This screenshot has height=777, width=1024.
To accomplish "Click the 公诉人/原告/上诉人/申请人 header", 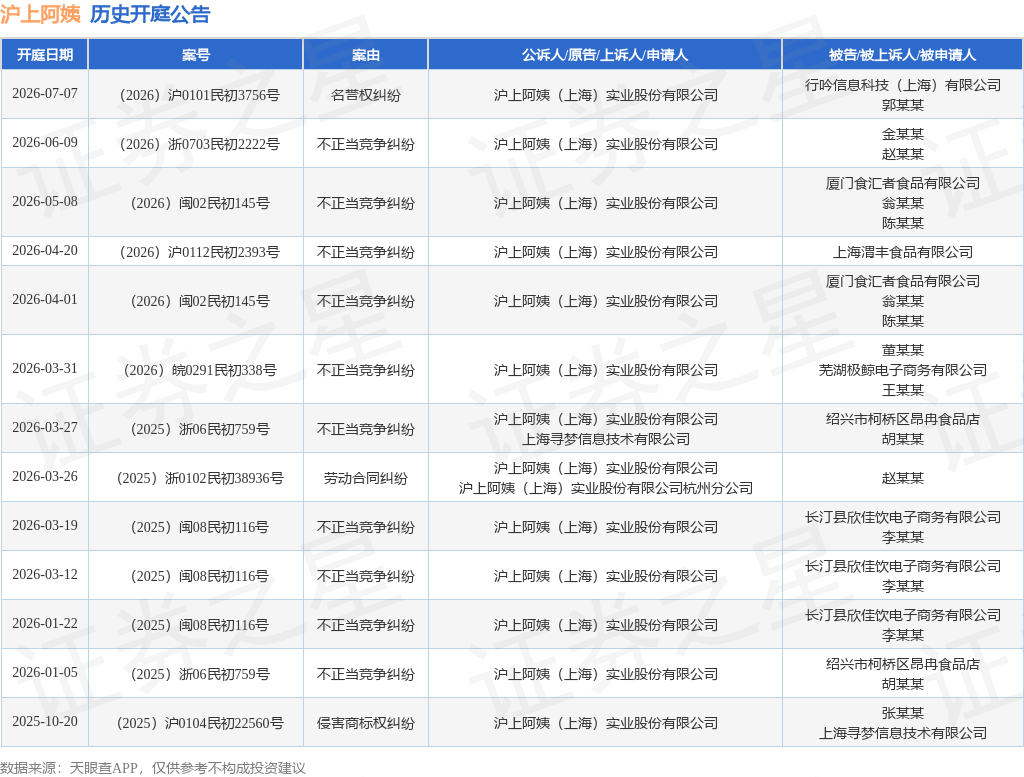I will point(605,55).
